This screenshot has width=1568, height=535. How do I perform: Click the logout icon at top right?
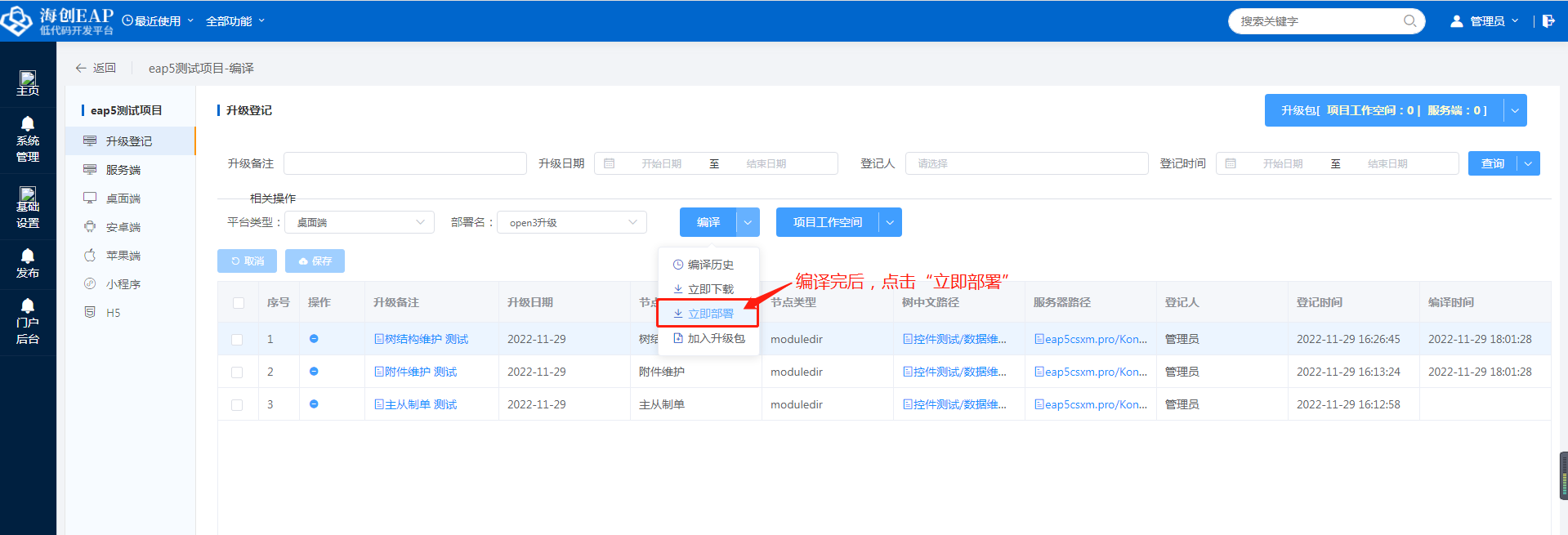pos(1548,21)
